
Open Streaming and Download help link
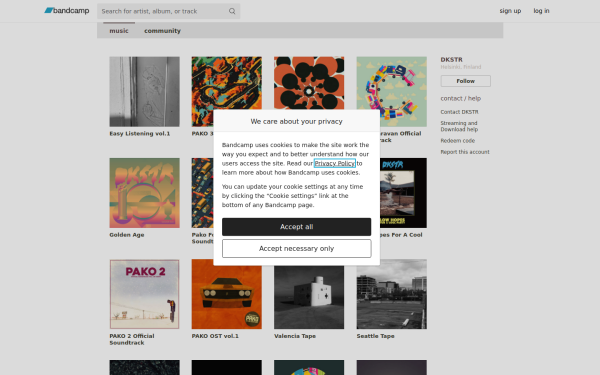(x=459, y=126)
